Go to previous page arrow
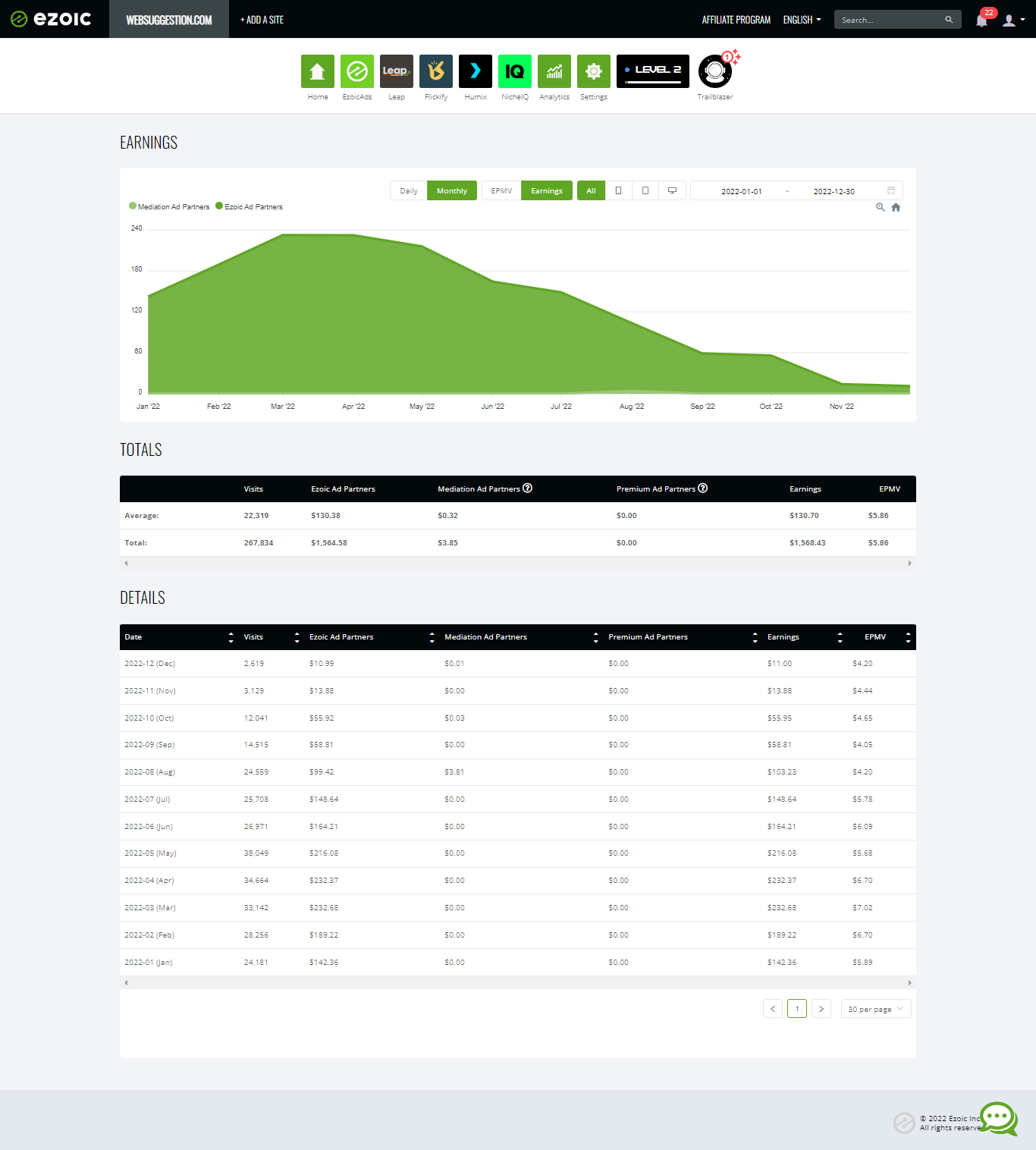1036x1150 pixels. (773, 1009)
